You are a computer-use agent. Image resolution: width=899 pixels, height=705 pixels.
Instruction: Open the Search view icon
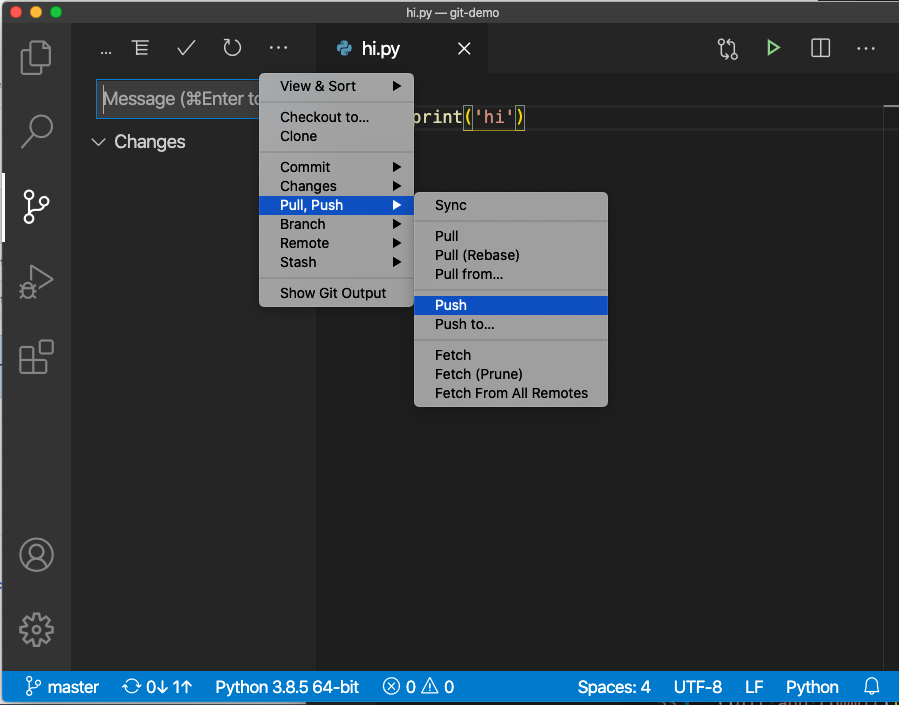(x=36, y=130)
